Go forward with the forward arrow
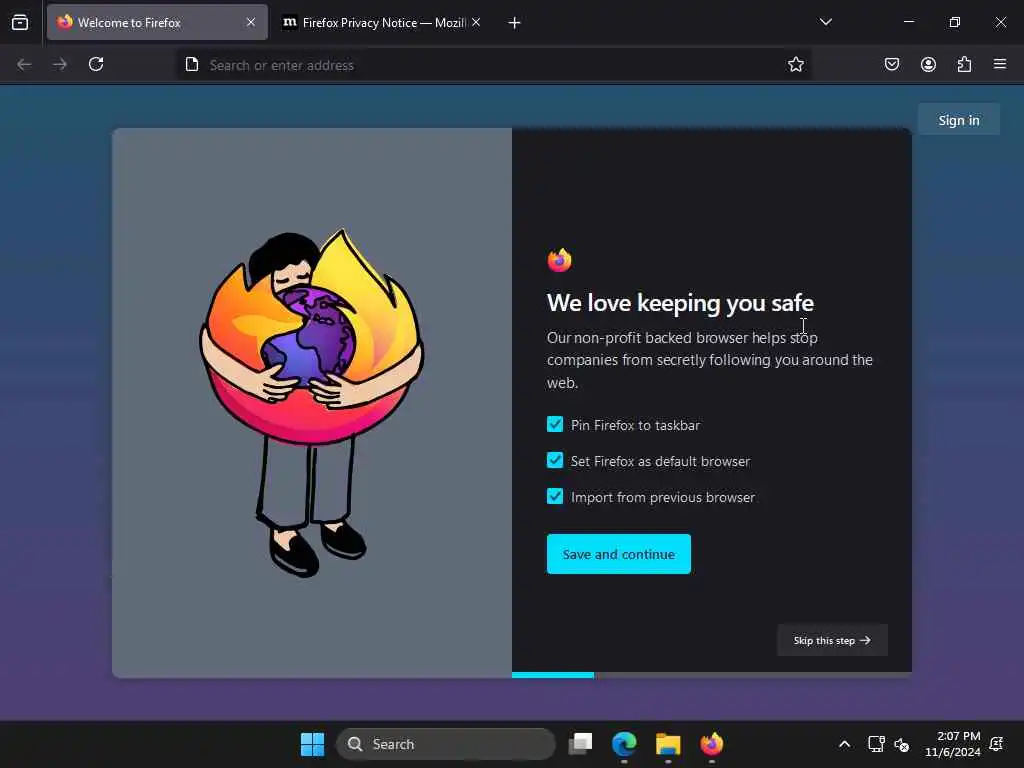This screenshot has width=1024, height=768. 60,64
